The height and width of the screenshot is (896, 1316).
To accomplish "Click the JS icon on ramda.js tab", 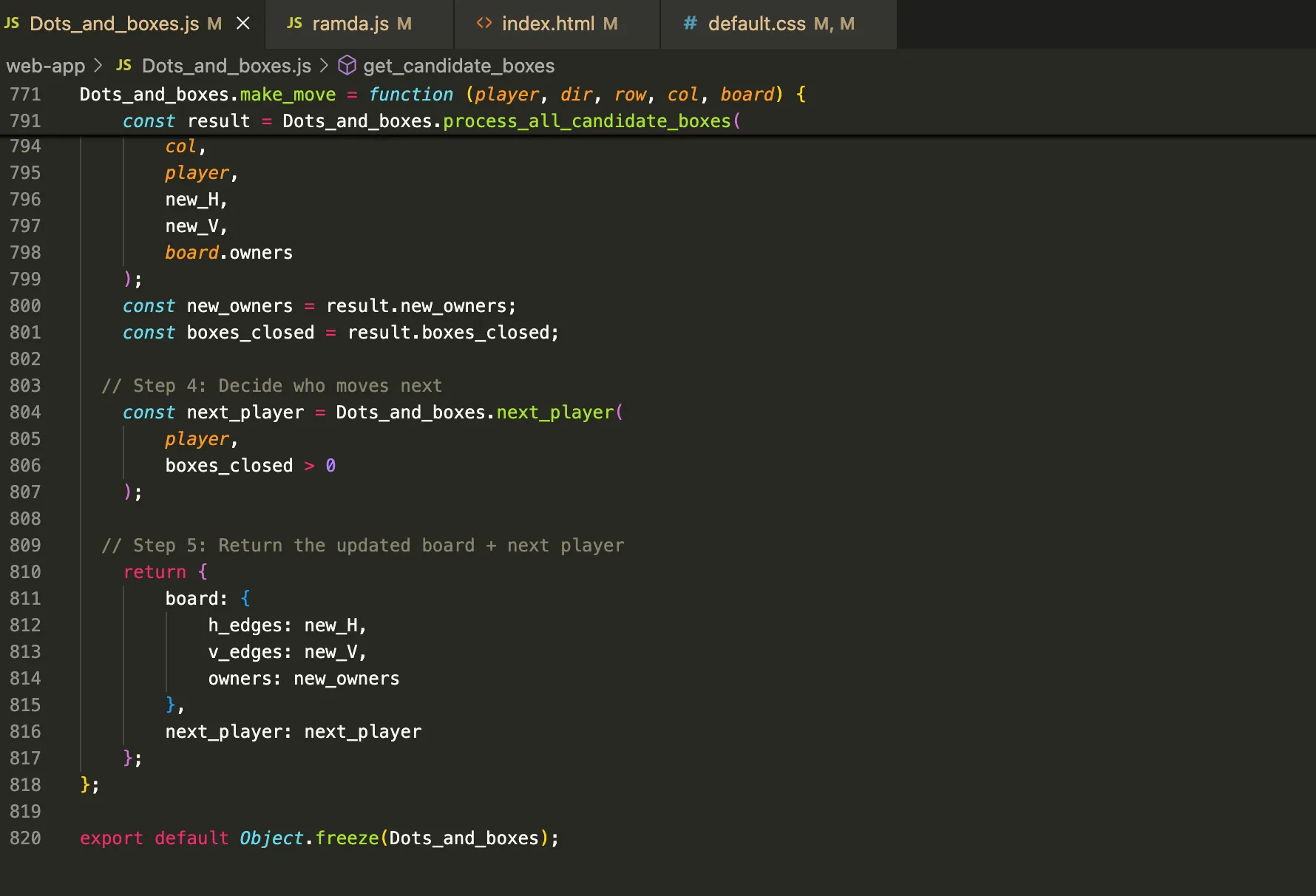I will 294,24.
